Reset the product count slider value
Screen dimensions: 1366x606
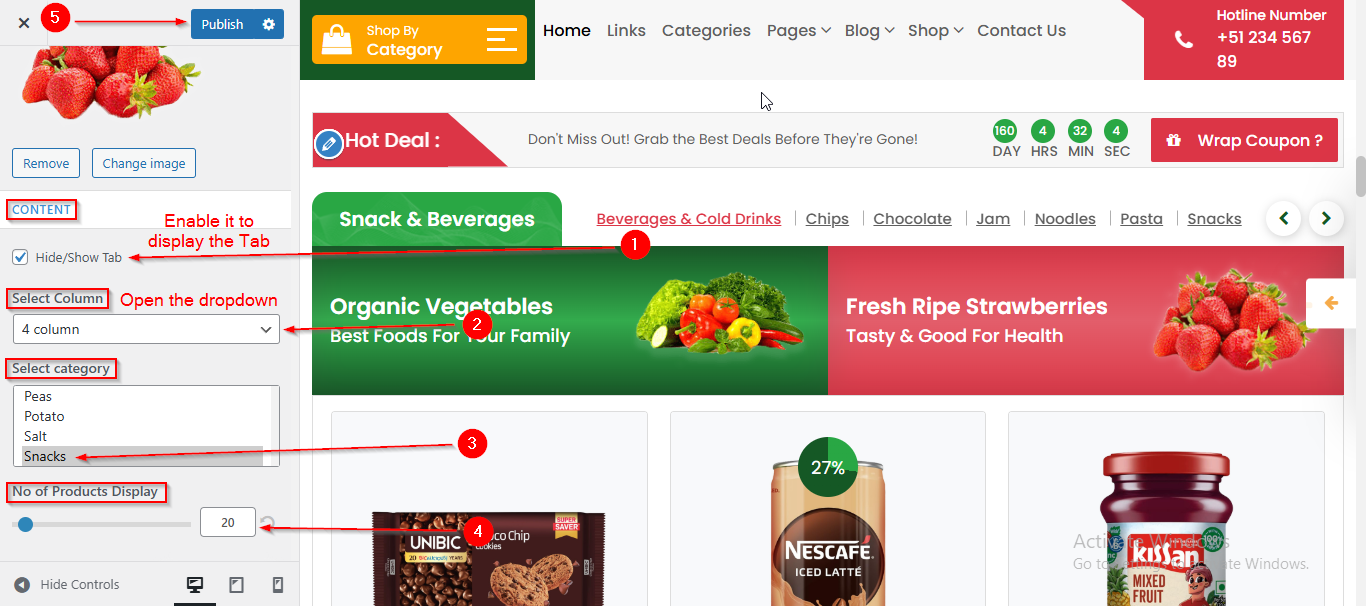pyautogui.click(x=267, y=523)
